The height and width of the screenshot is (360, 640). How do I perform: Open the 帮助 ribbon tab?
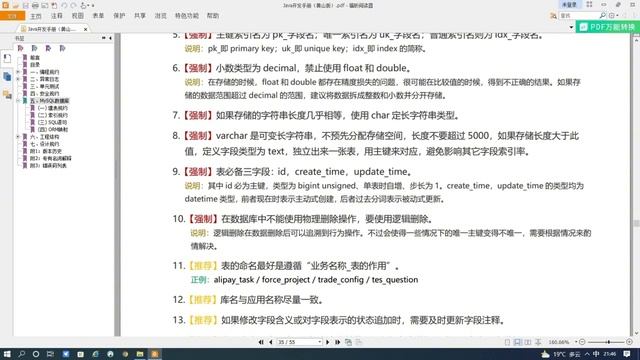(x=213, y=16)
